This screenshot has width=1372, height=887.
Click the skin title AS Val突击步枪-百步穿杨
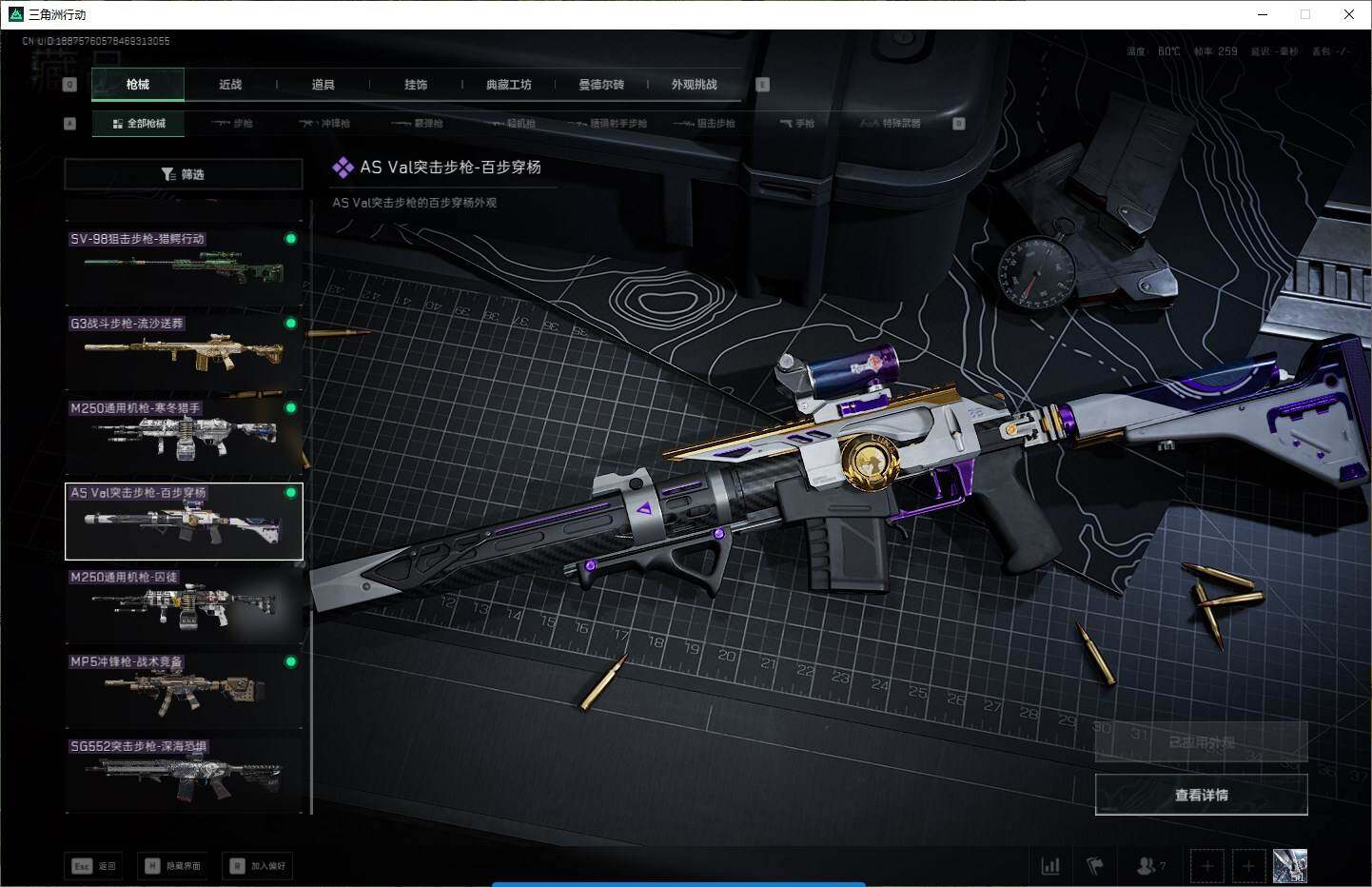[450, 168]
